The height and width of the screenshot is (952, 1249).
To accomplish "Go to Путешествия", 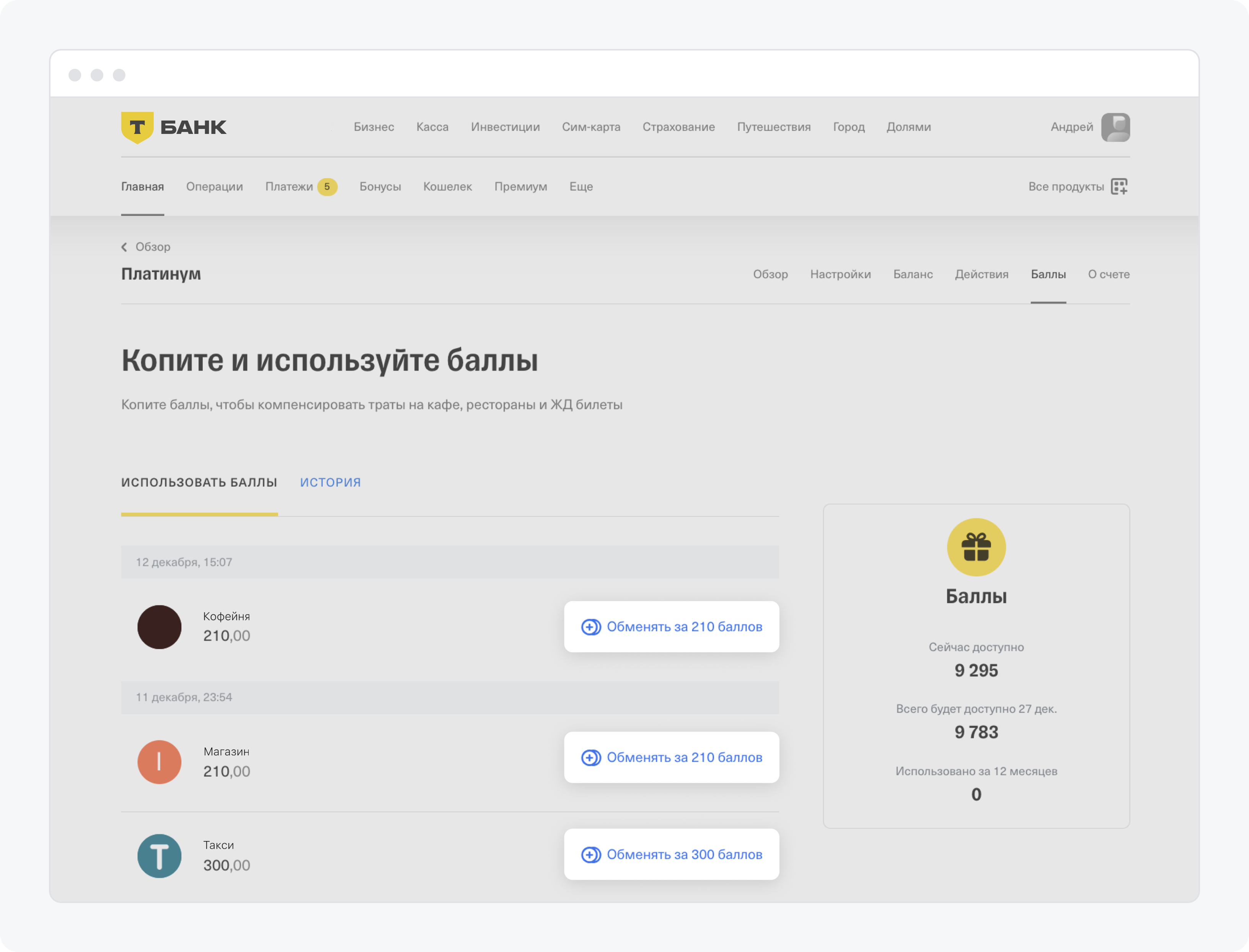I will coord(773,127).
